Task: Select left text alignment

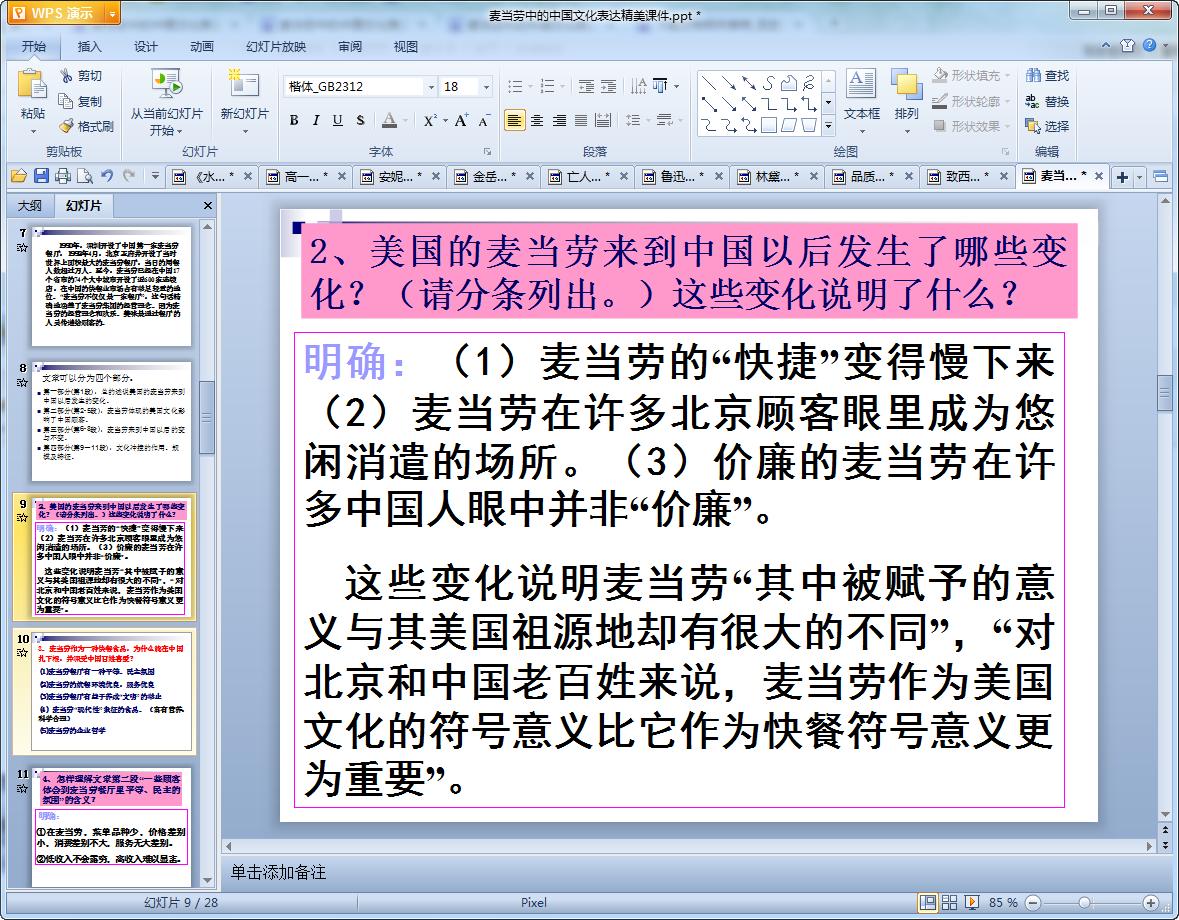Action: click(515, 120)
